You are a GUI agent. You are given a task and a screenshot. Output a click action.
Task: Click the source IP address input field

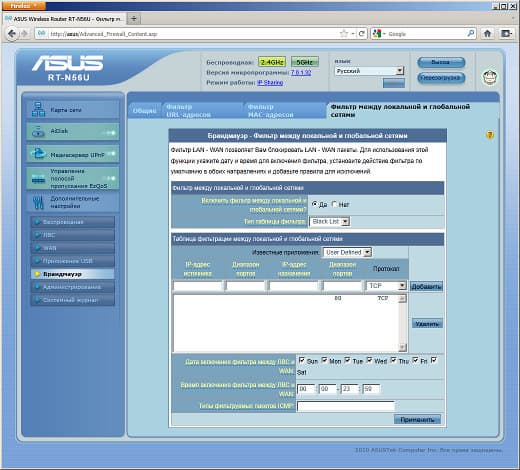pos(198,286)
